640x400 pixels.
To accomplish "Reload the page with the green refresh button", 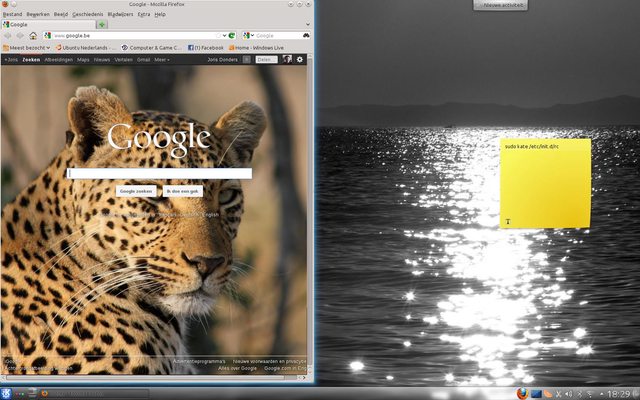I will 232,36.
